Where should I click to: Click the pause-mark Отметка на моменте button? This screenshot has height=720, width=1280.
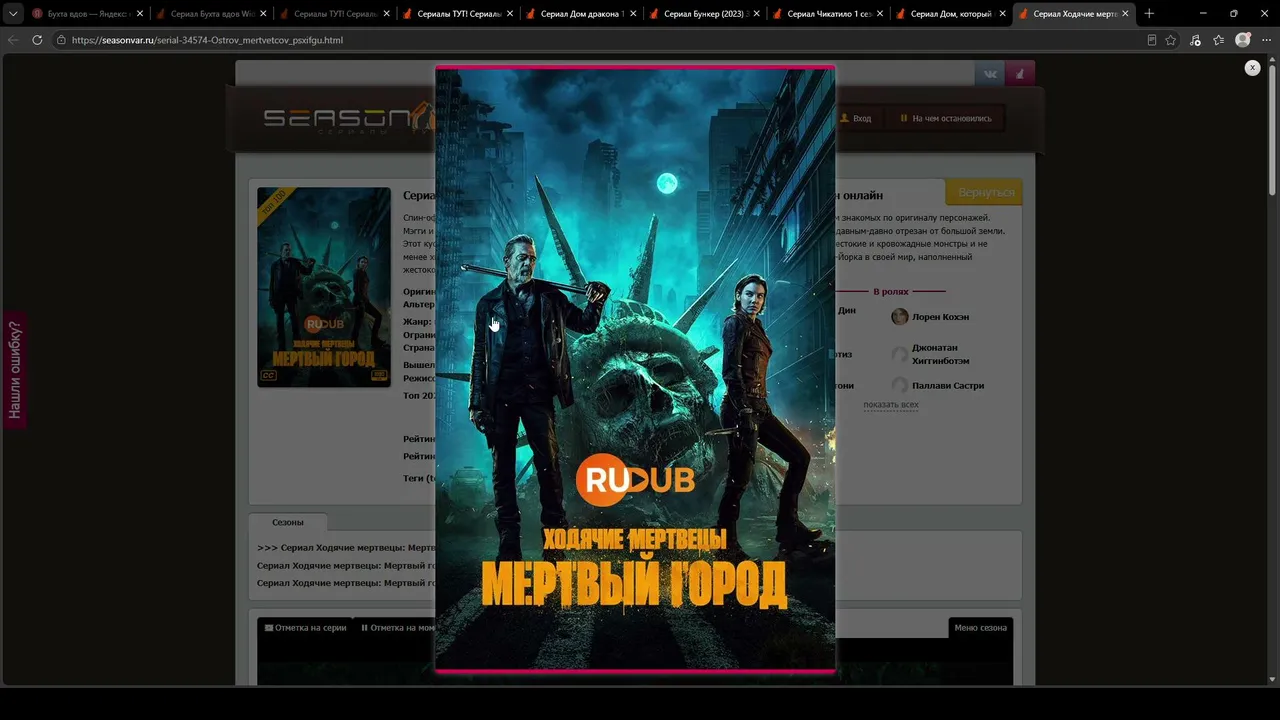click(x=398, y=628)
